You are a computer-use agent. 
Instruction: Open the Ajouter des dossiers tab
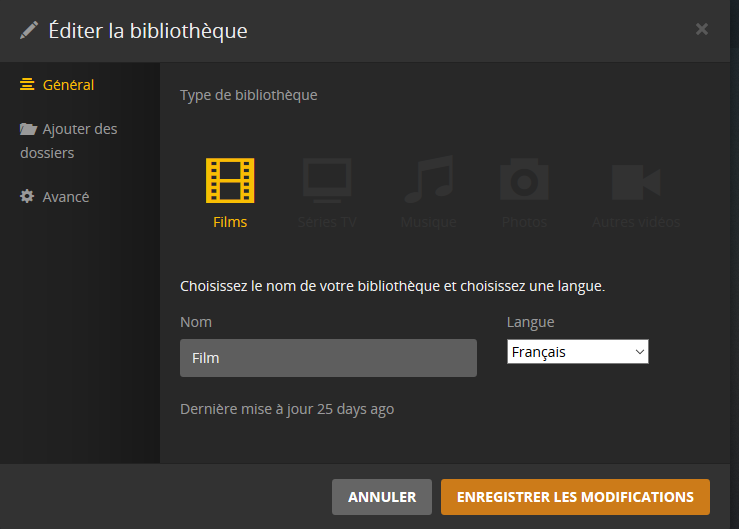(x=69, y=141)
